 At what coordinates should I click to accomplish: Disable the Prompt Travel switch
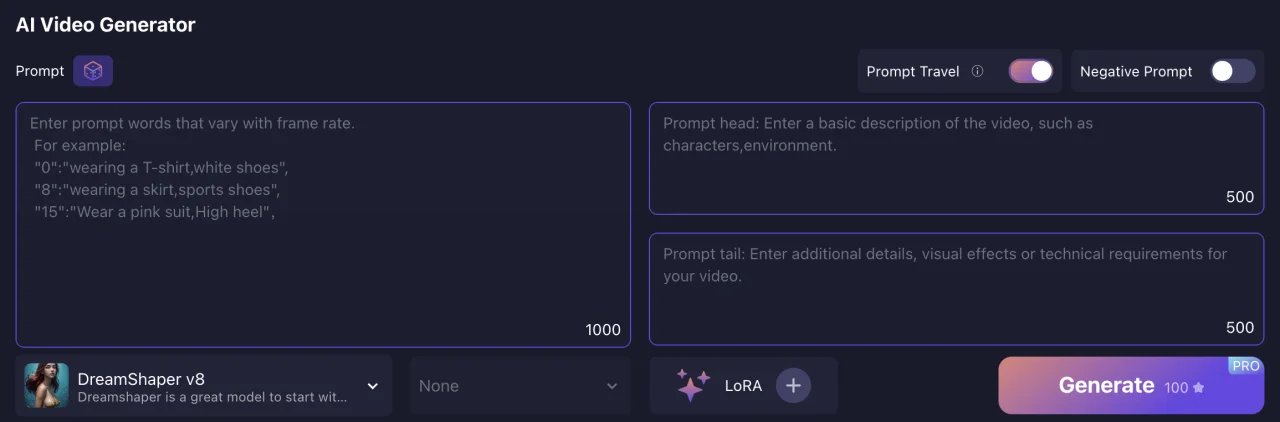tap(1031, 71)
